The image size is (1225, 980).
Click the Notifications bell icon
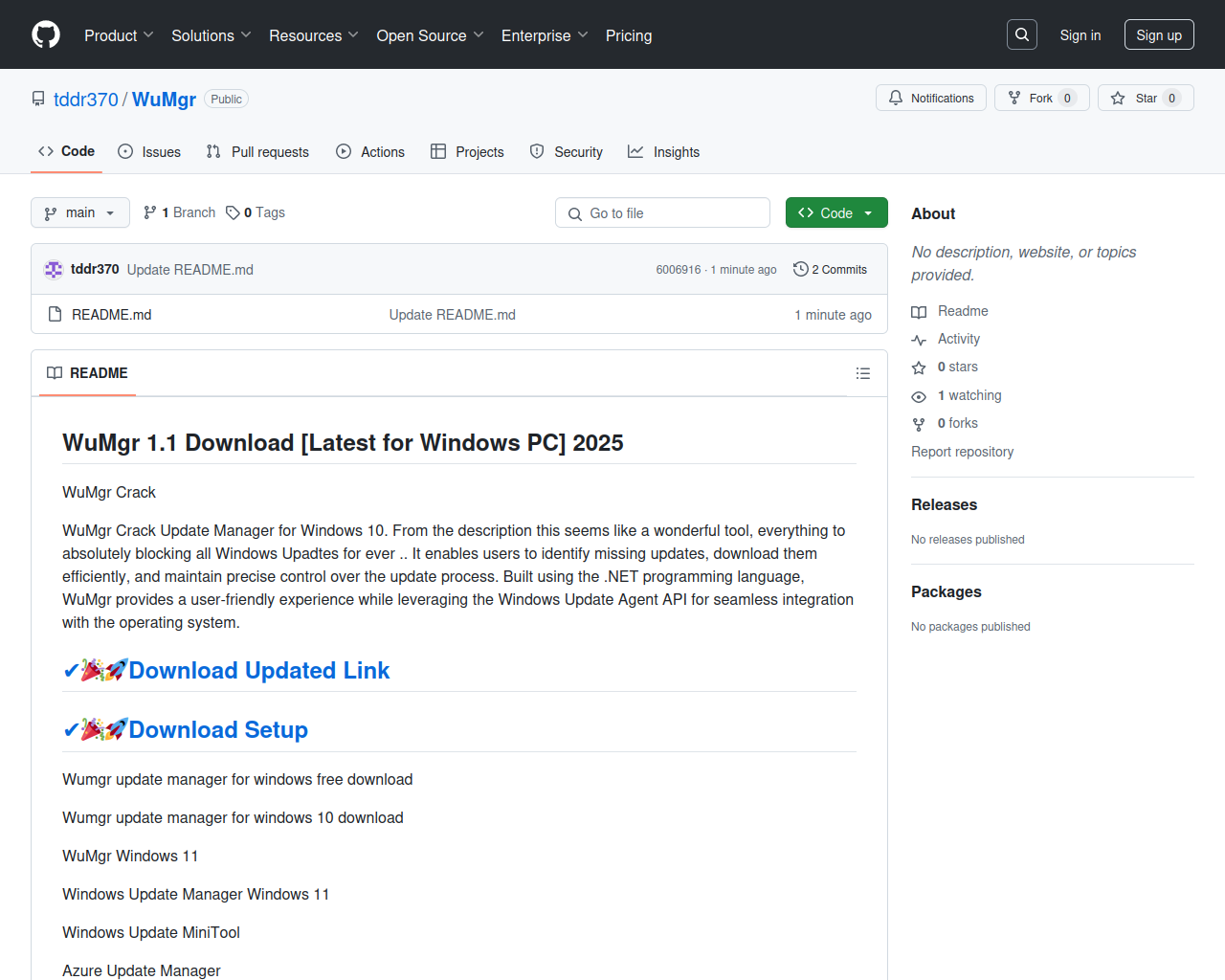click(x=896, y=98)
